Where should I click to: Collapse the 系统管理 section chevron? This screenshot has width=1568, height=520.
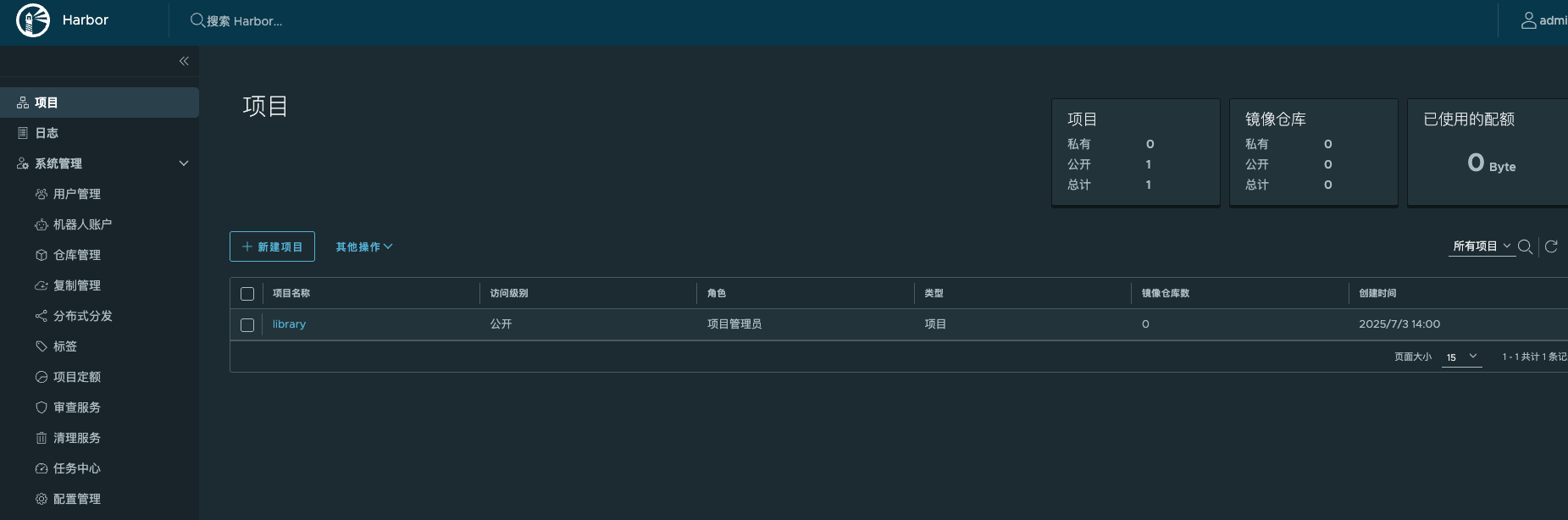point(184,163)
